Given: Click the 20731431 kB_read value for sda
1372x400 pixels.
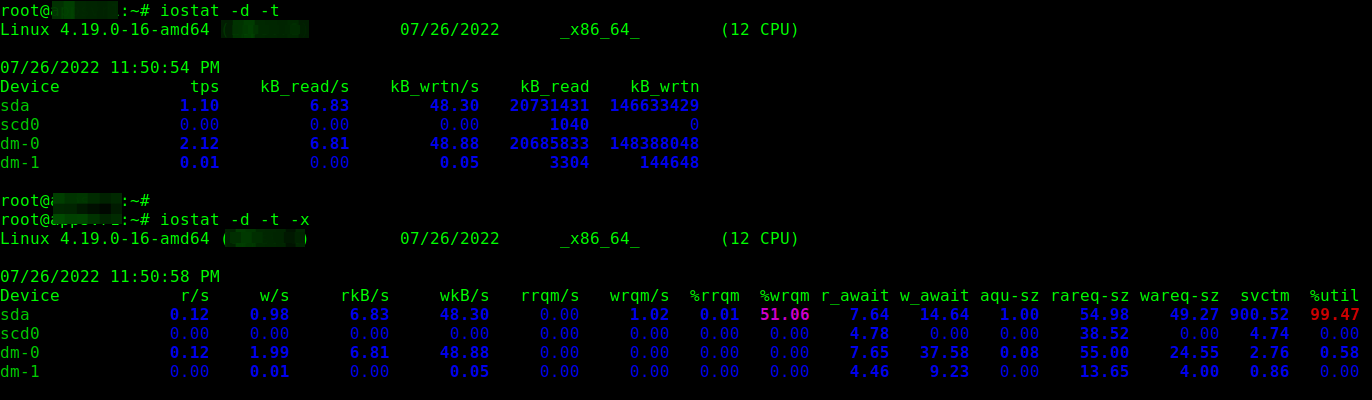Looking at the screenshot, I should (549, 106).
